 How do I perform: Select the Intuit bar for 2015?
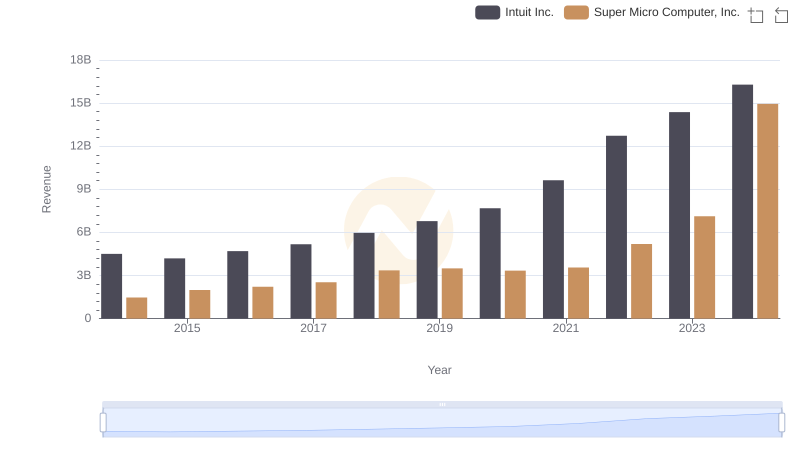(174, 288)
